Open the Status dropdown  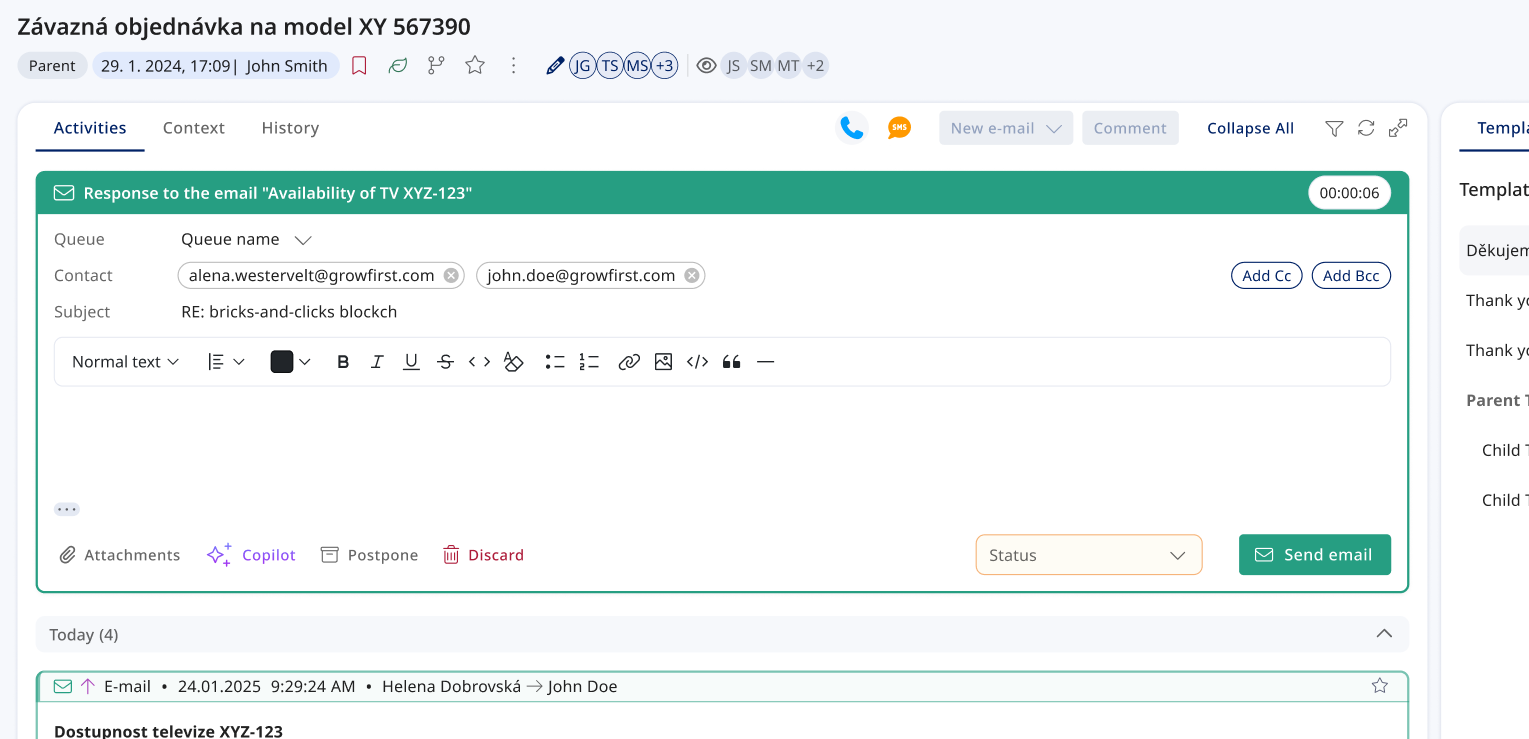pos(1088,554)
